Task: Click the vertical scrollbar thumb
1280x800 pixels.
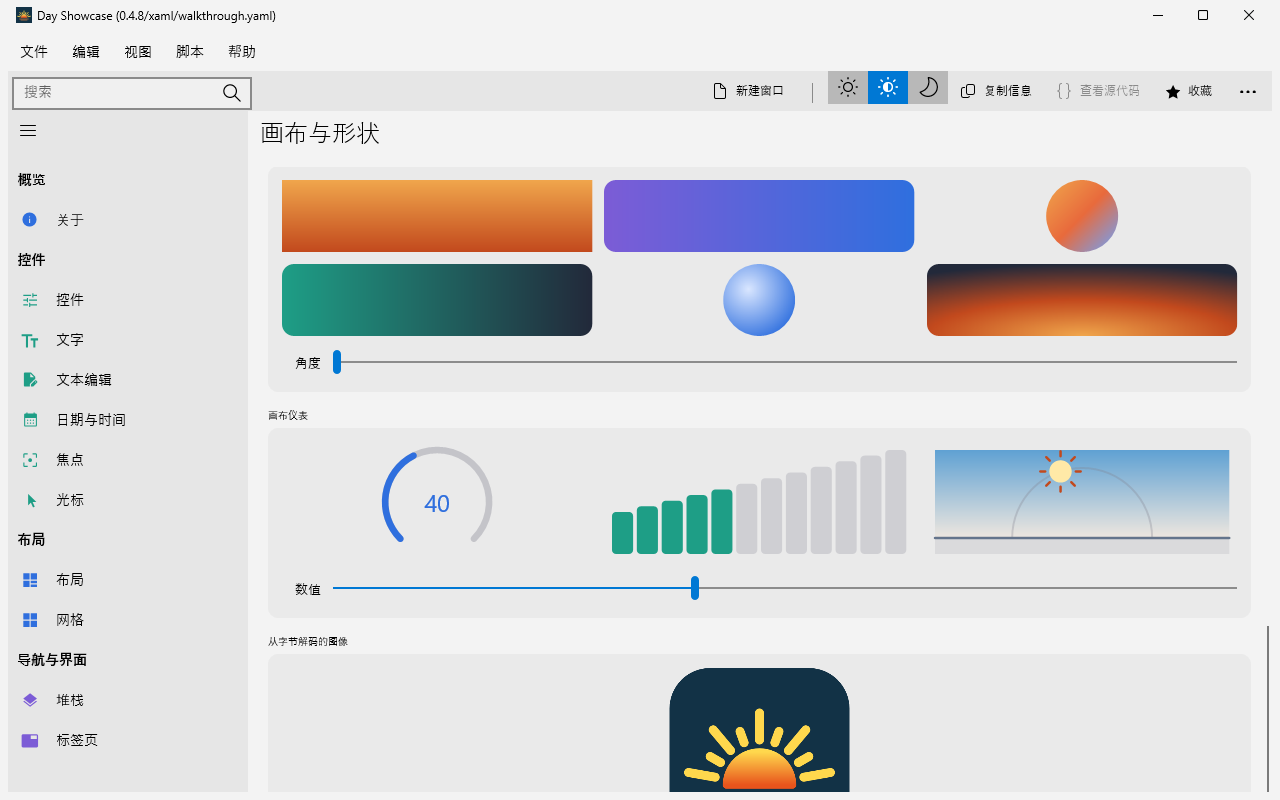Action: (x=1268, y=708)
